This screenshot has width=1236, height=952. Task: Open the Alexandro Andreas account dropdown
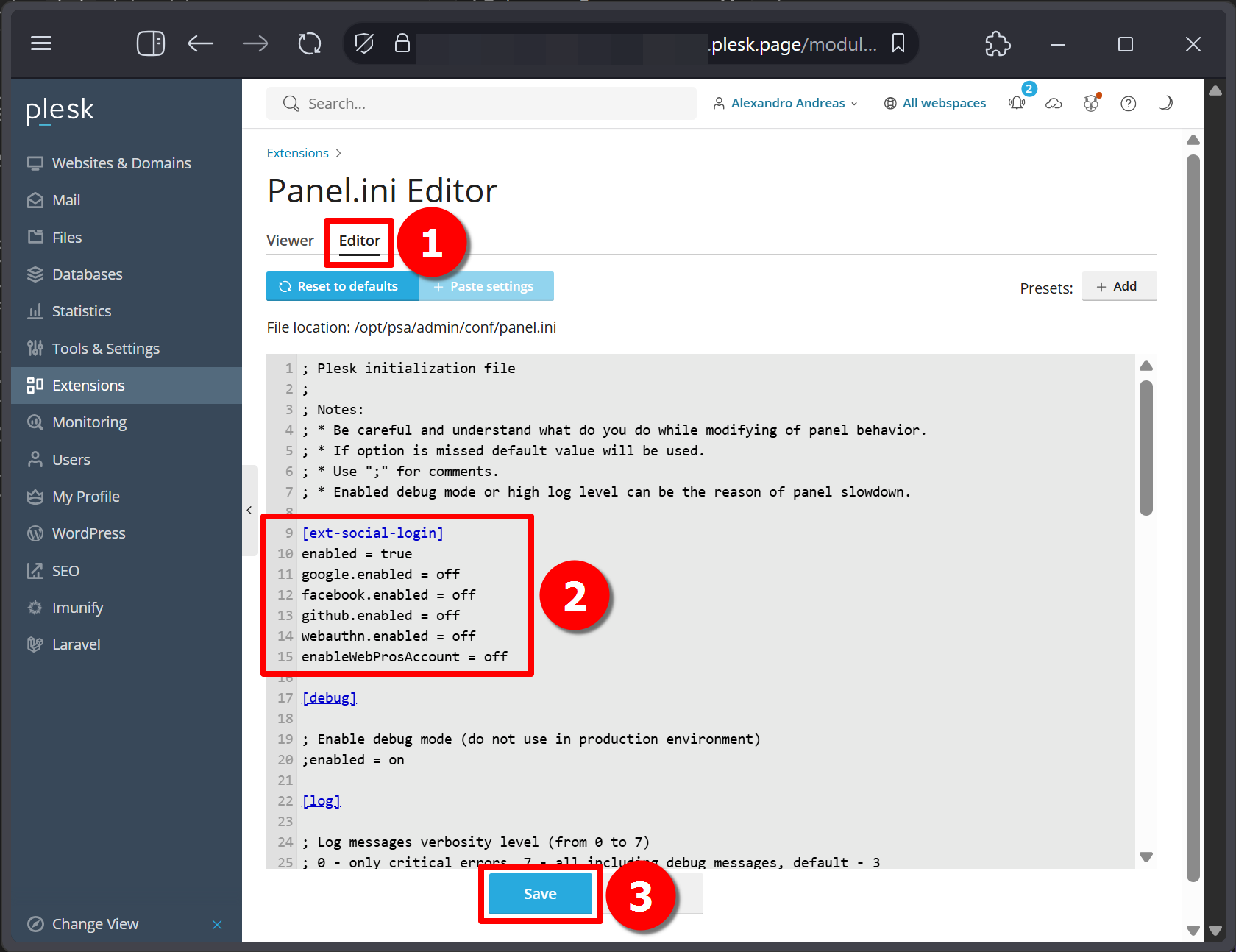pyautogui.click(x=786, y=103)
